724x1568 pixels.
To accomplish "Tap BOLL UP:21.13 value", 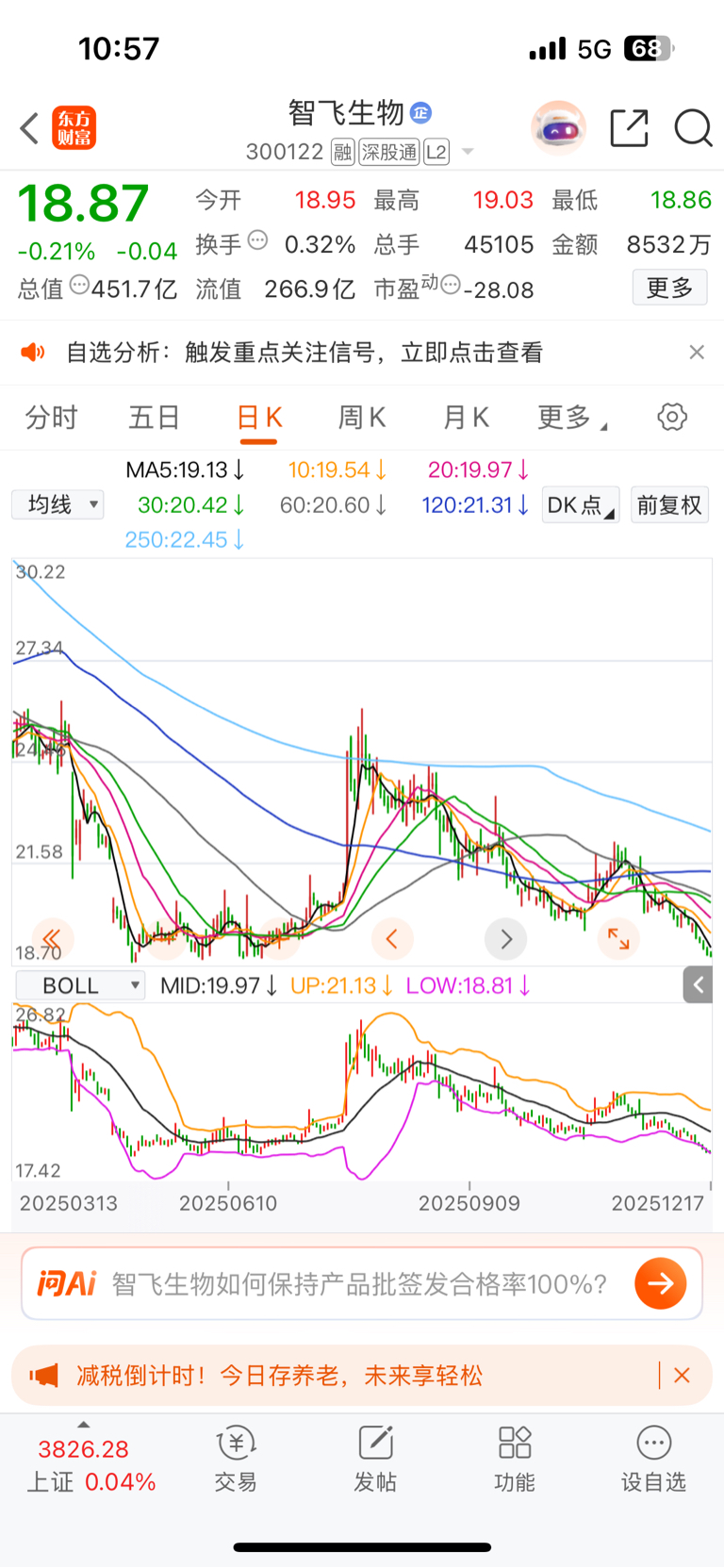I will [342, 985].
